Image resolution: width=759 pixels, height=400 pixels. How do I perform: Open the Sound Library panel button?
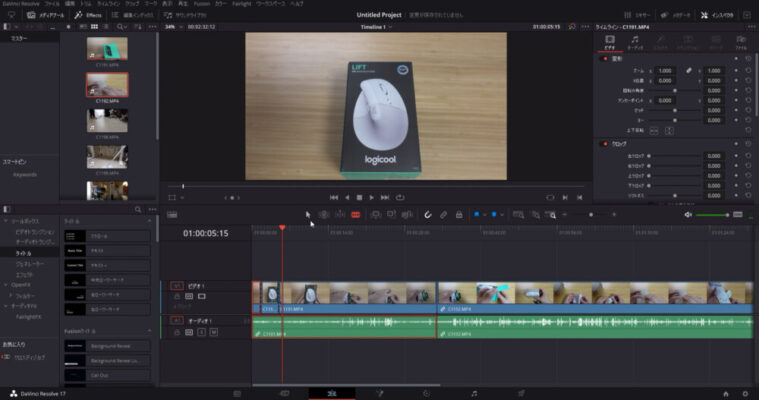[185, 15]
